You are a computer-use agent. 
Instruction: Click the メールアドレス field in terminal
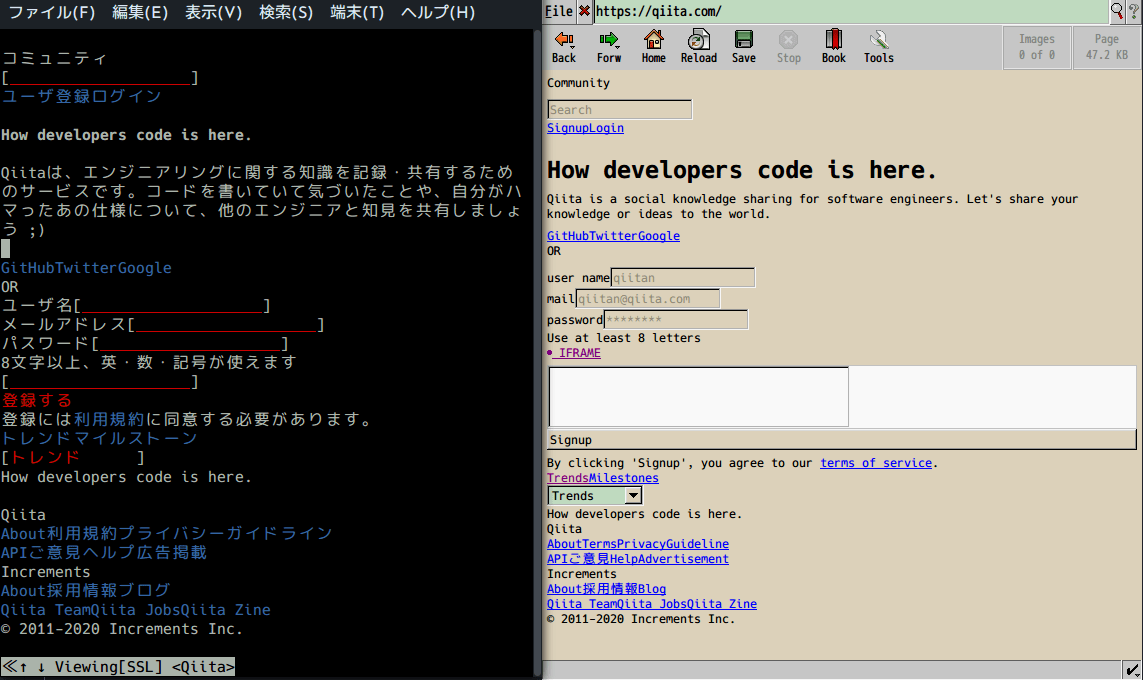tap(227, 324)
